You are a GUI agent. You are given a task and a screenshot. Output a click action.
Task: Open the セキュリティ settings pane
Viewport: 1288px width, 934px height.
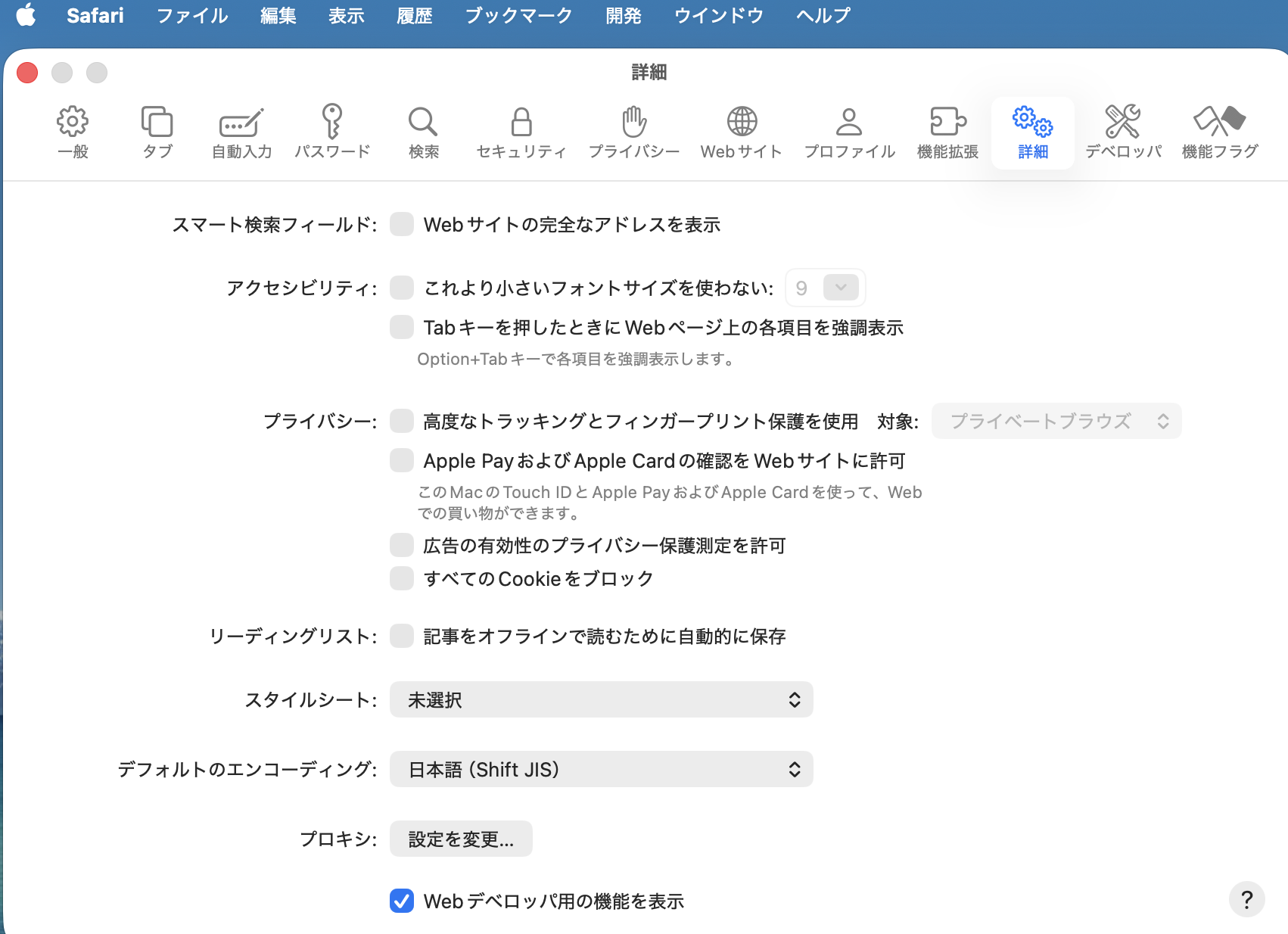click(x=520, y=132)
